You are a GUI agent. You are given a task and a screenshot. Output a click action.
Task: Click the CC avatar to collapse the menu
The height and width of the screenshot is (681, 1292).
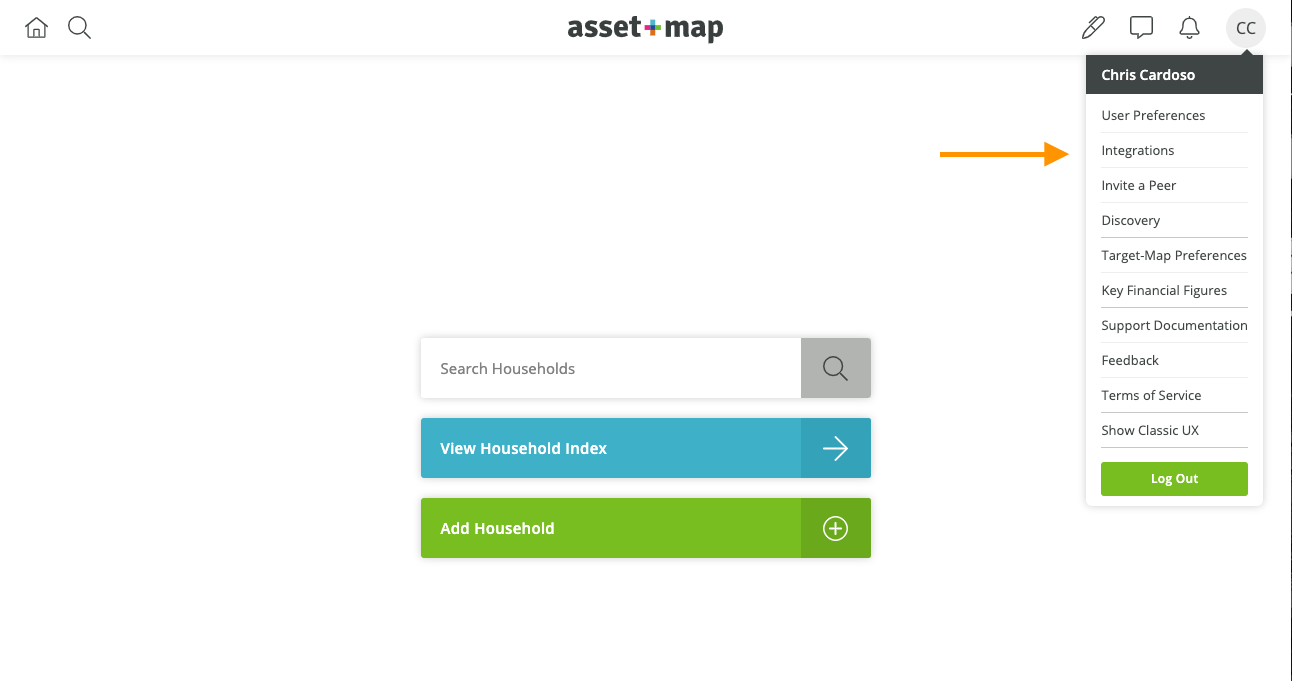pos(1245,27)
